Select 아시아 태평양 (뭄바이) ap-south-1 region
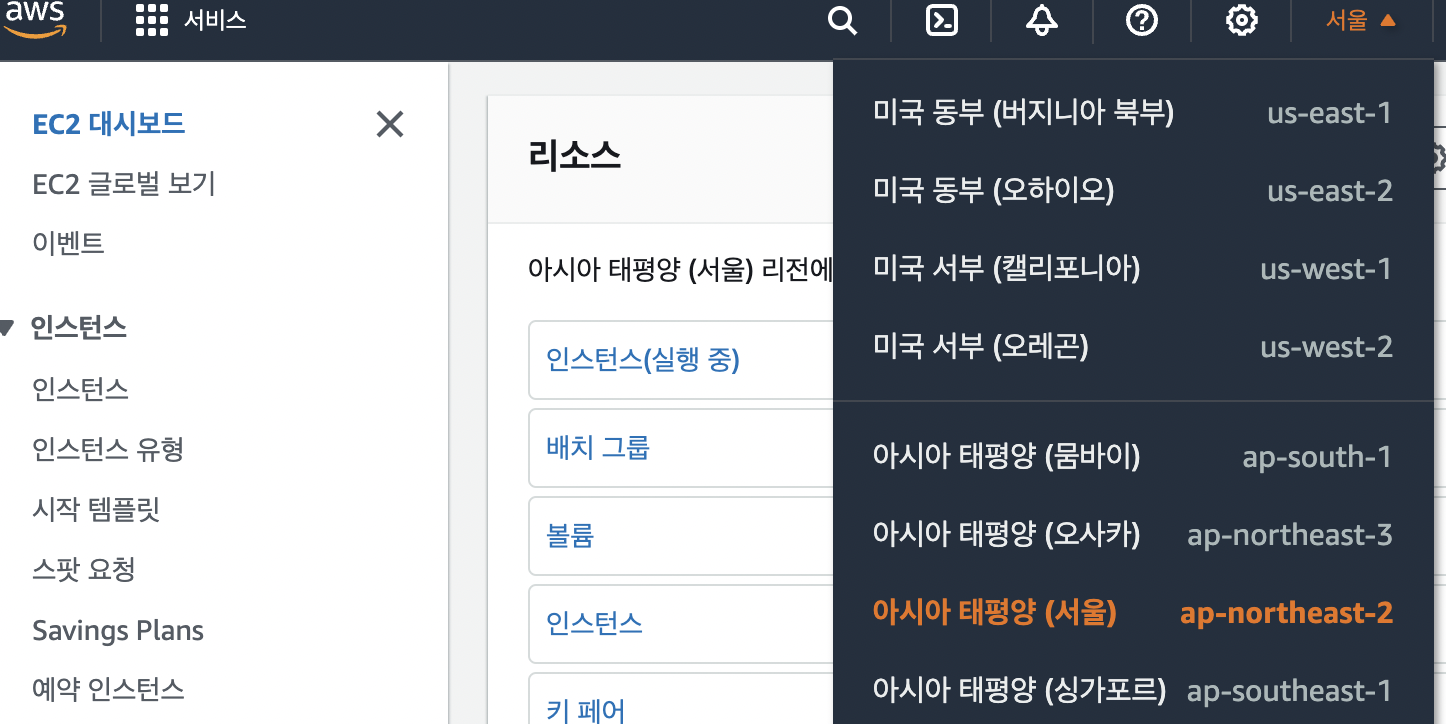Viewport: 1446px width, 724px height. pyautogui.click(x=1132, y=457)
